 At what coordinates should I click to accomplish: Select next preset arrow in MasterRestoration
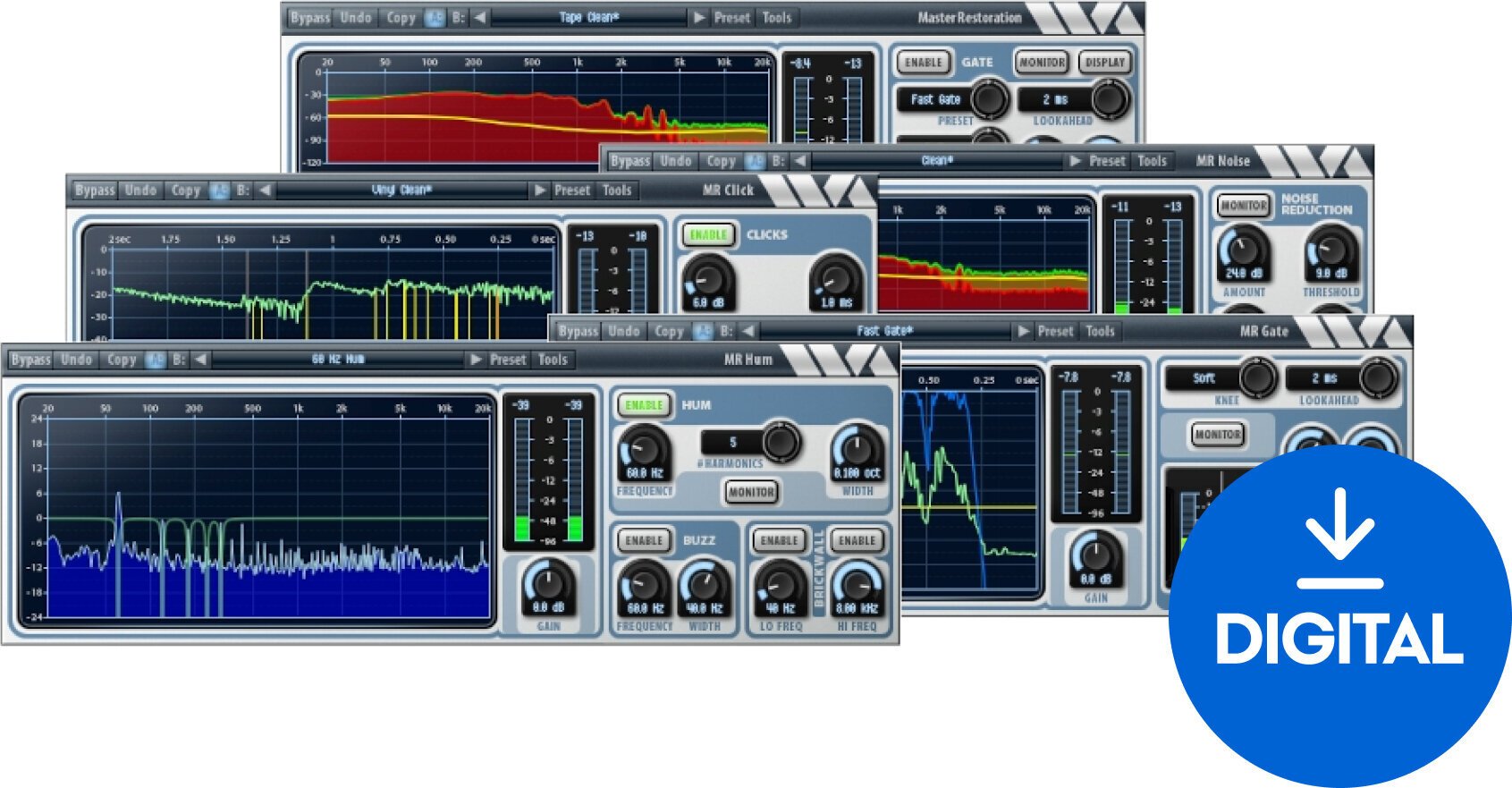pyautogui.click(x=699, y=18)
